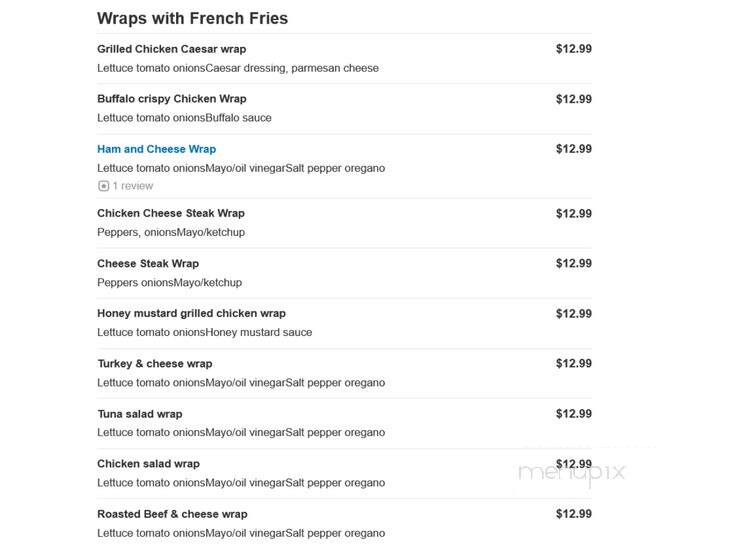Select Roasted Beef & cheese wrap item
Screen dimensions: 751x555
172,514
